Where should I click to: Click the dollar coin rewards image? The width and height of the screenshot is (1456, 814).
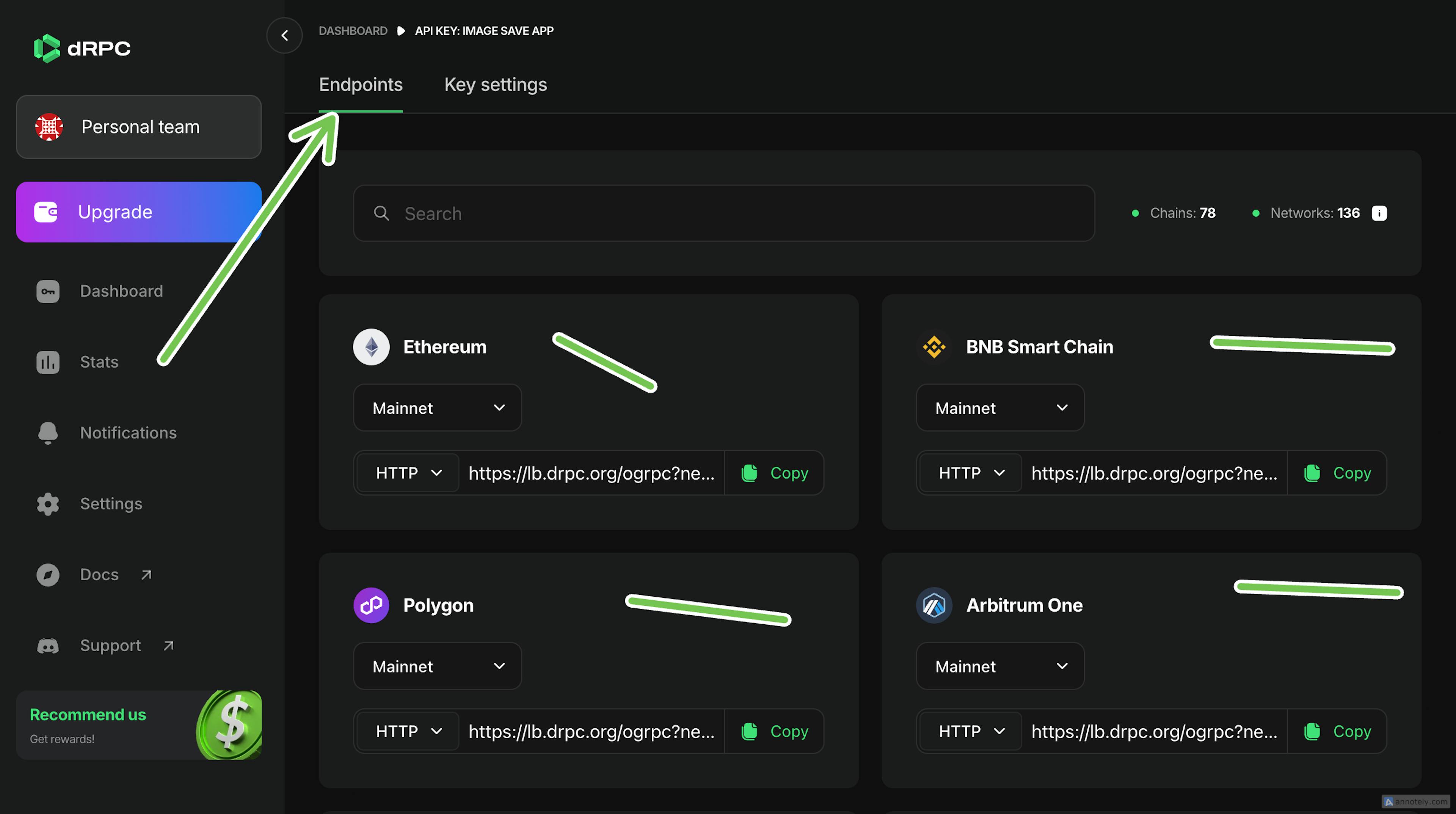coord(229,725)
